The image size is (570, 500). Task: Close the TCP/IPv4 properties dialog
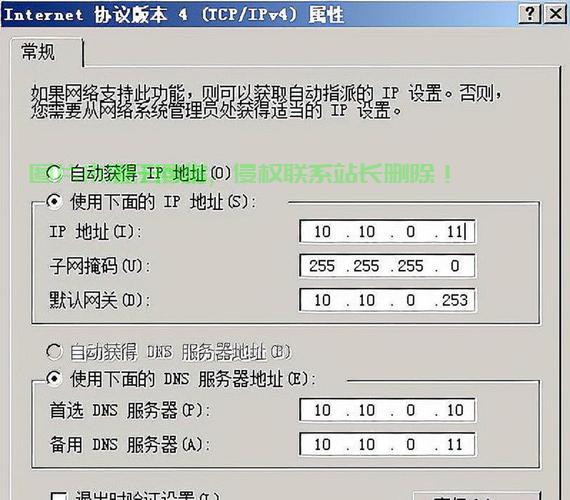click(555, 14)
